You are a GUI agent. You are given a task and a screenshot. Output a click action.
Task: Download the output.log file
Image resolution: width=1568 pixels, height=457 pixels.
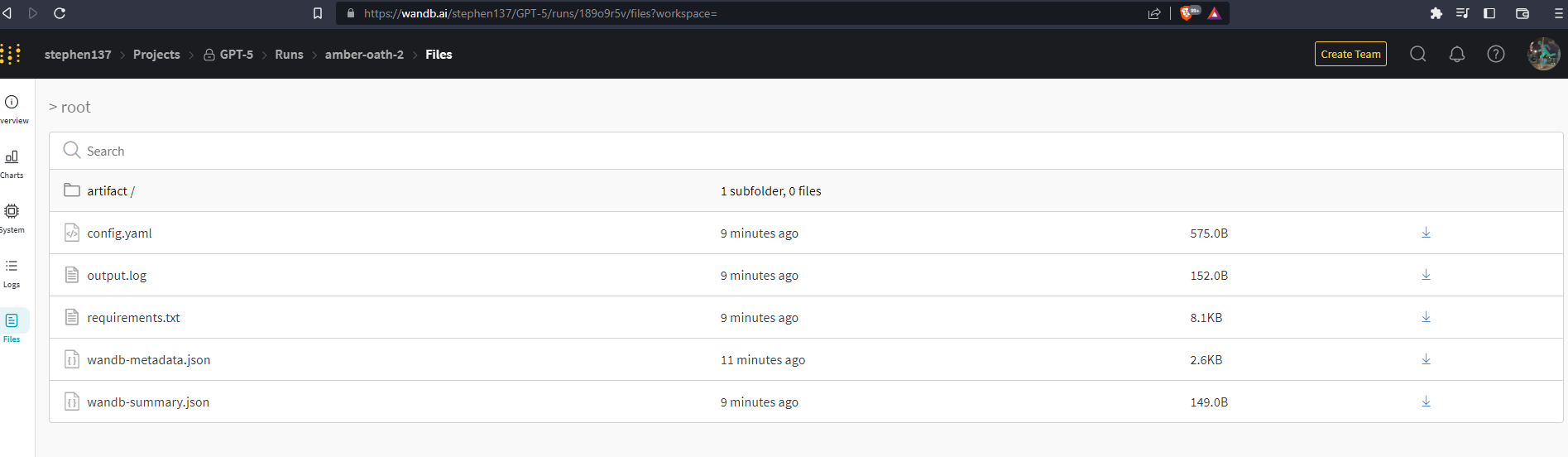click(1426, 275)
